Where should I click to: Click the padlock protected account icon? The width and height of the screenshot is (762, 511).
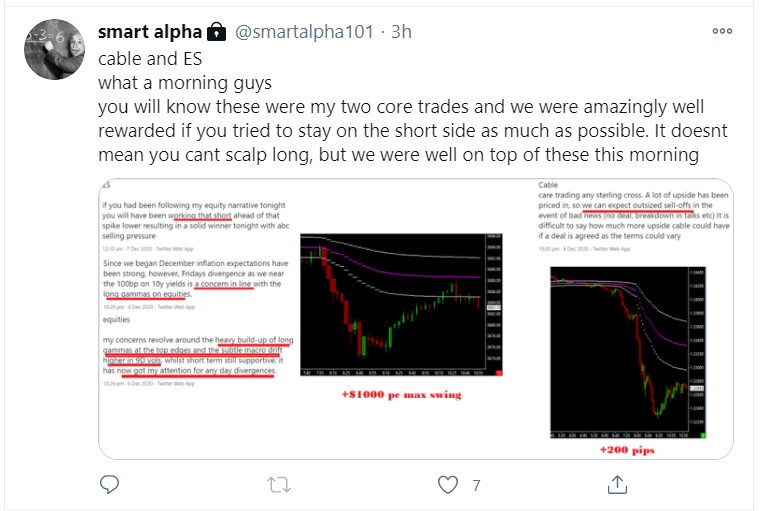click(216, 32)
